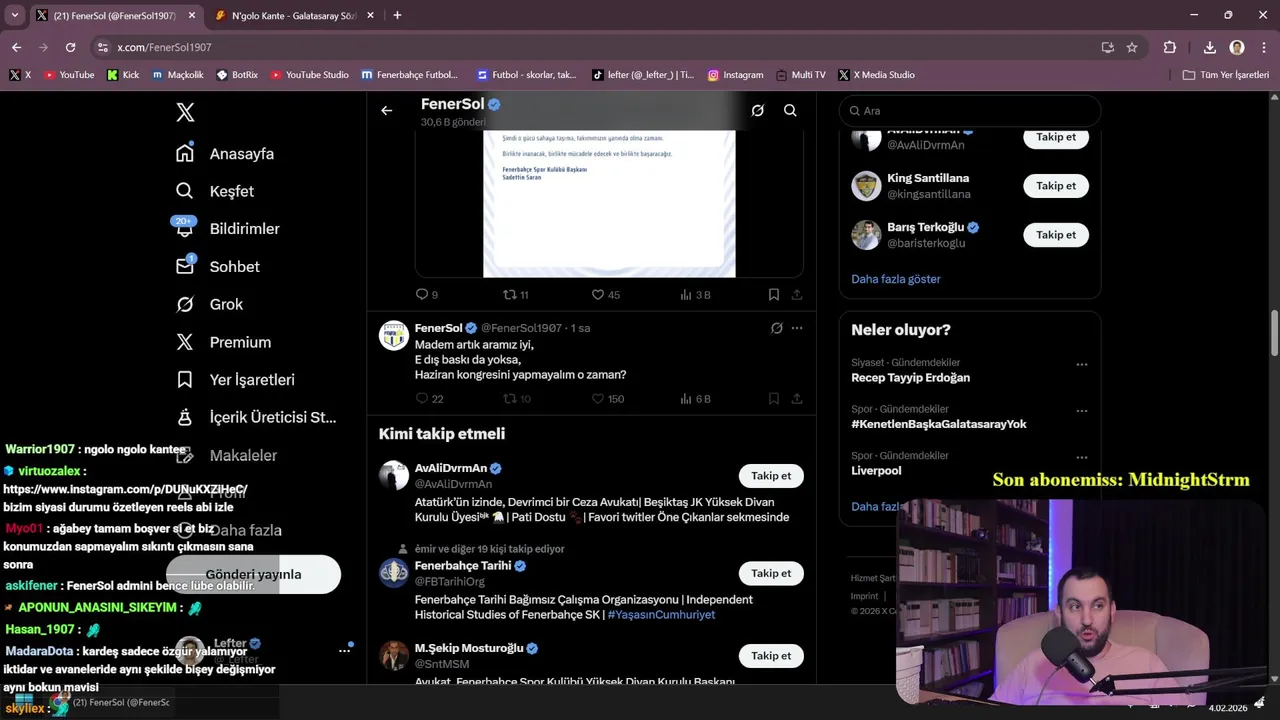Viewport: 1280px width, 720px height.
Task: Open X Media Studio bookmark
Action: point(877,75)
